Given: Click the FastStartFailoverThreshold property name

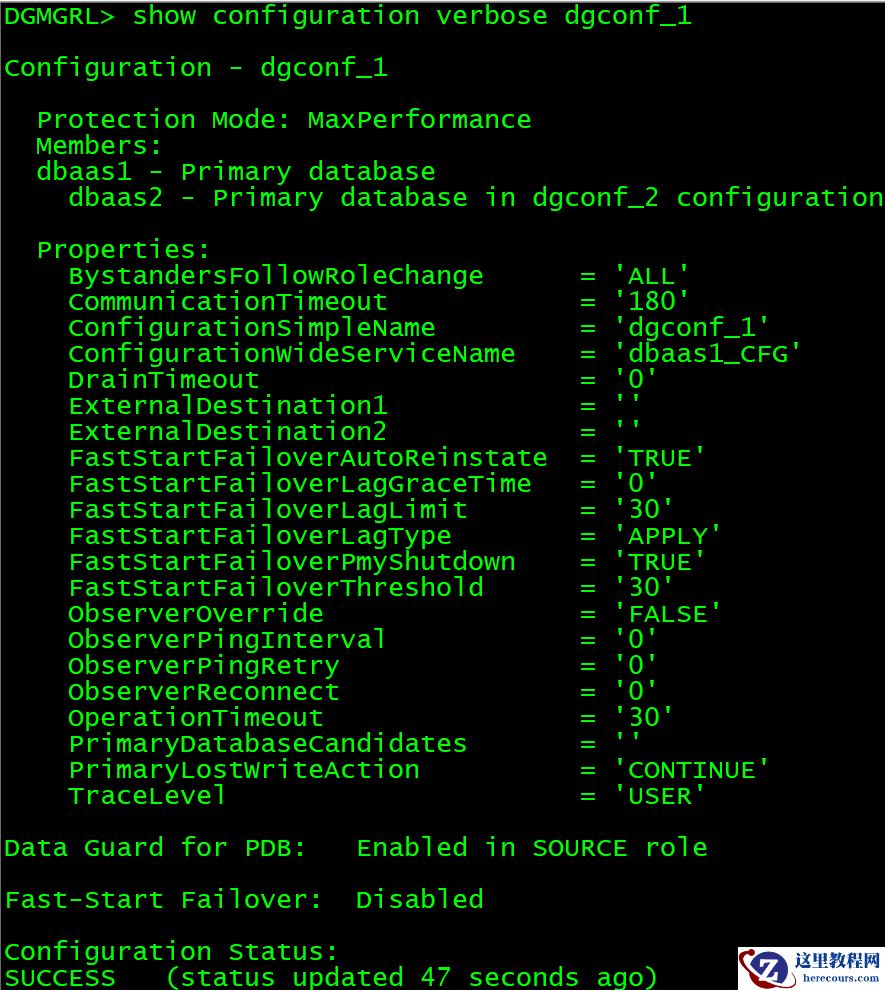Looking at the screenshot, I should [275, 588].
